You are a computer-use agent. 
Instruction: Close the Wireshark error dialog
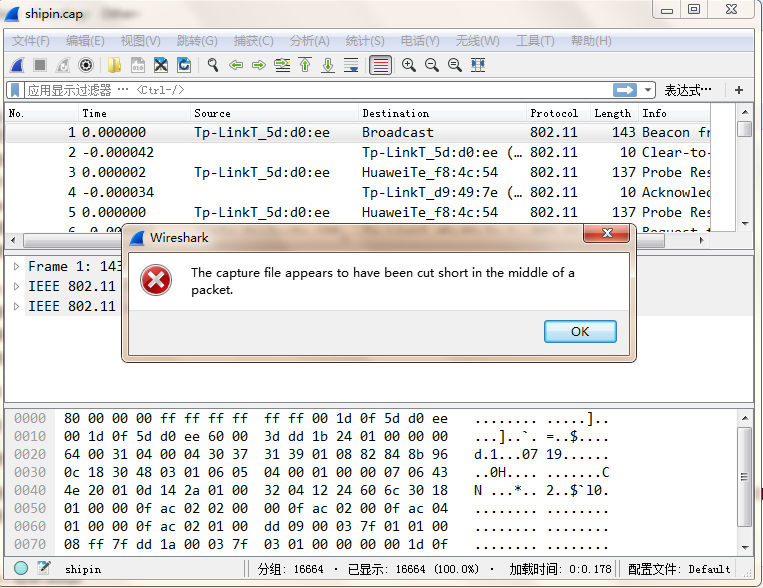click(x=607, y=233)
